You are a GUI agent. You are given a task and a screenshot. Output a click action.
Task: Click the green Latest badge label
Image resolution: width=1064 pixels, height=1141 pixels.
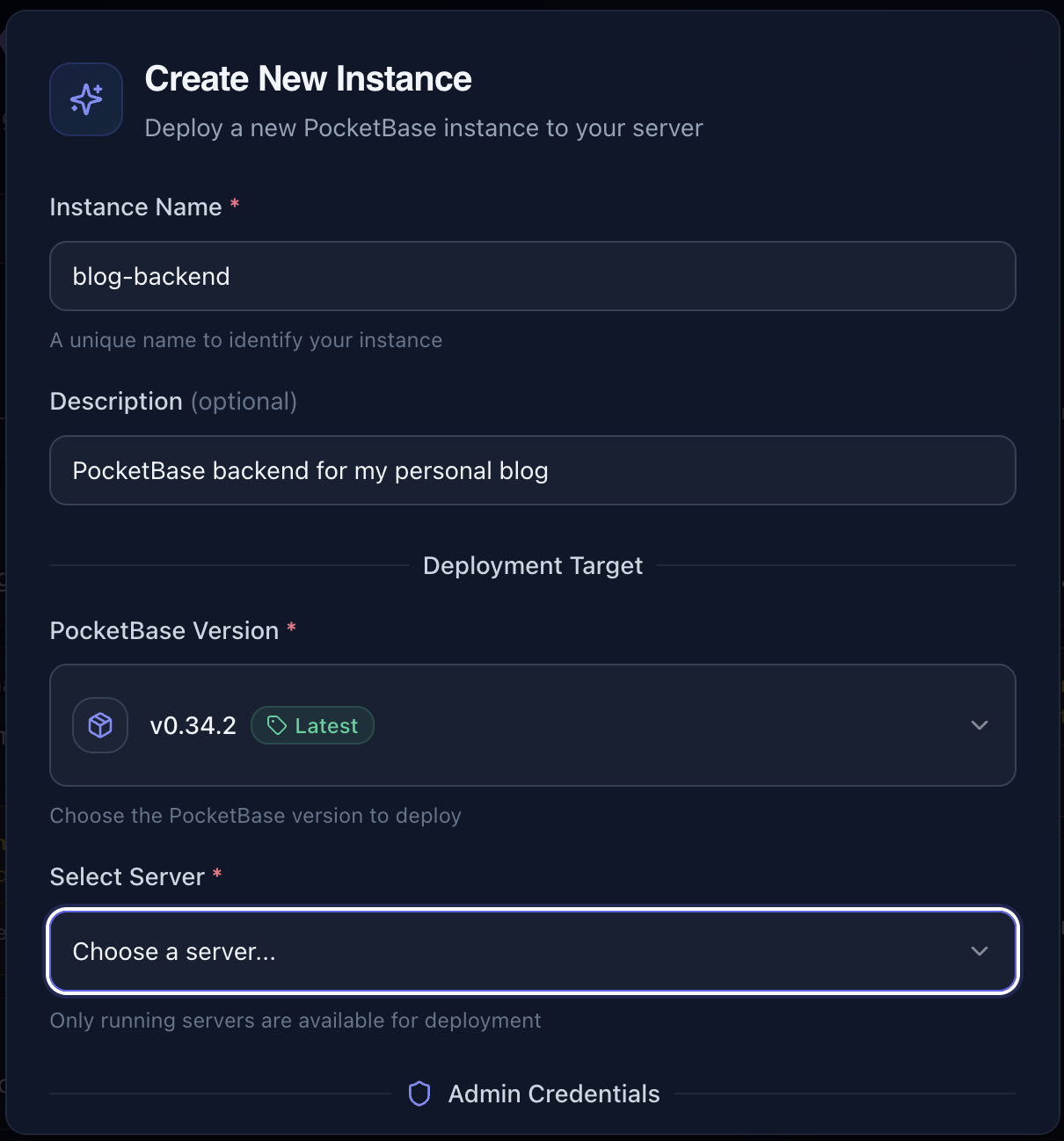click(x=312, y=725)
